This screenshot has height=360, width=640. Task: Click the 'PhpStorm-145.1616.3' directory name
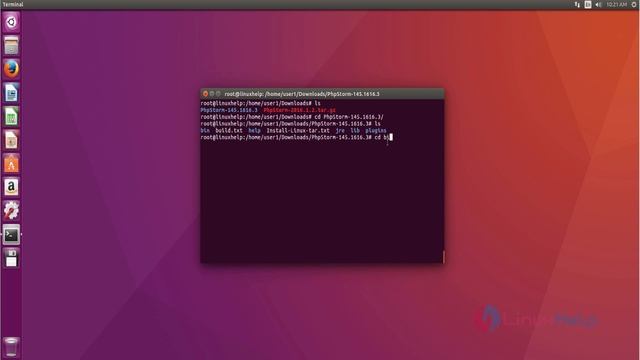tap(229, 110)
